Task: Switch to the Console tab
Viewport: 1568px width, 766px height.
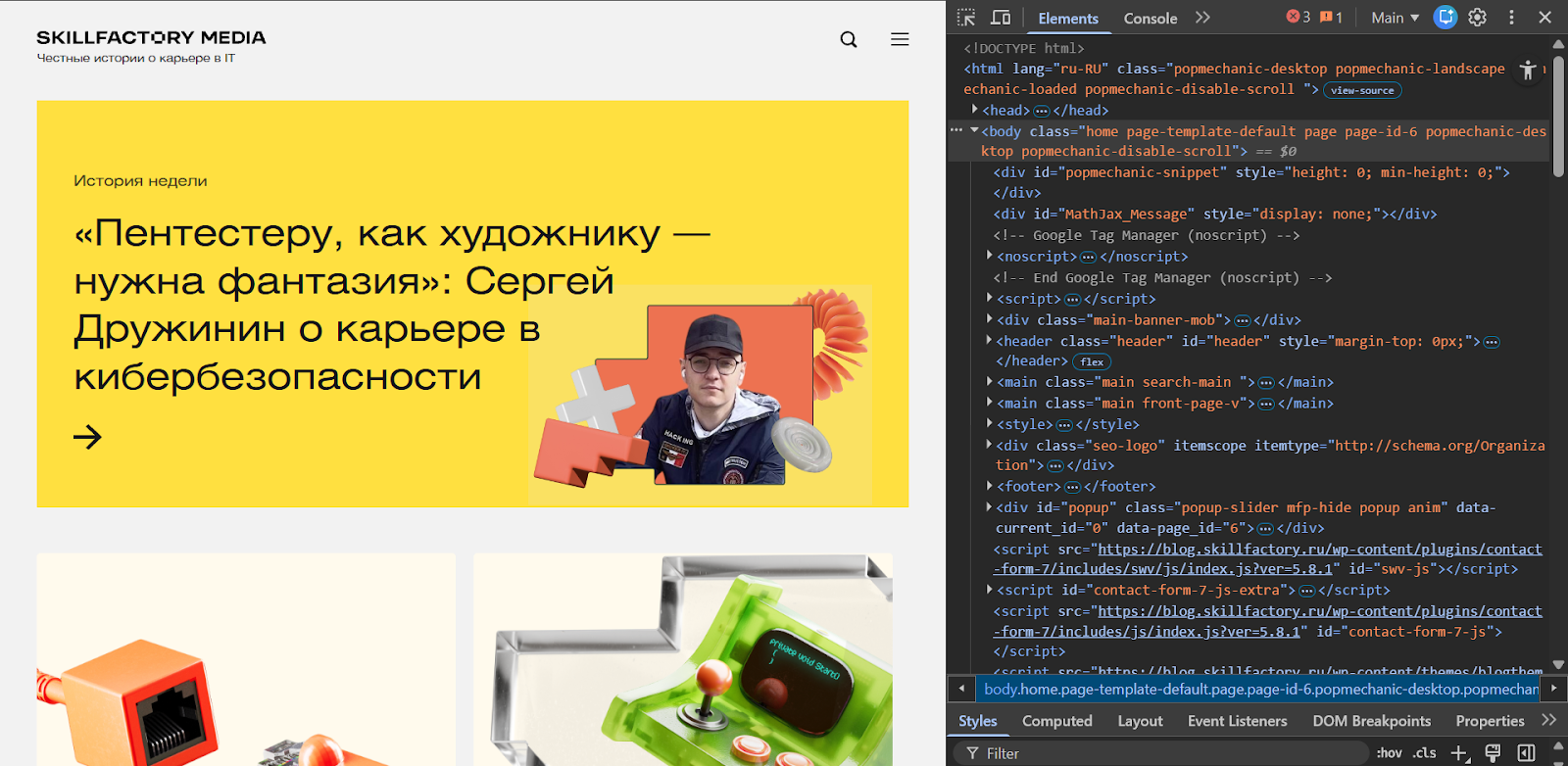Action: 1151,18
